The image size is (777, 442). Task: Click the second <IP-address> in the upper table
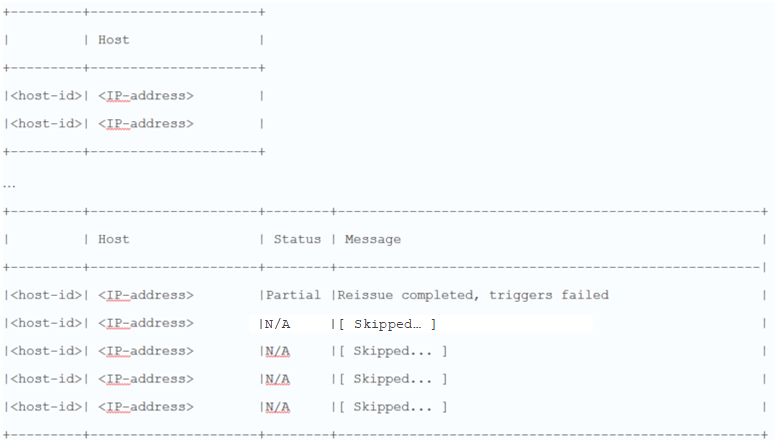[145, 124]
